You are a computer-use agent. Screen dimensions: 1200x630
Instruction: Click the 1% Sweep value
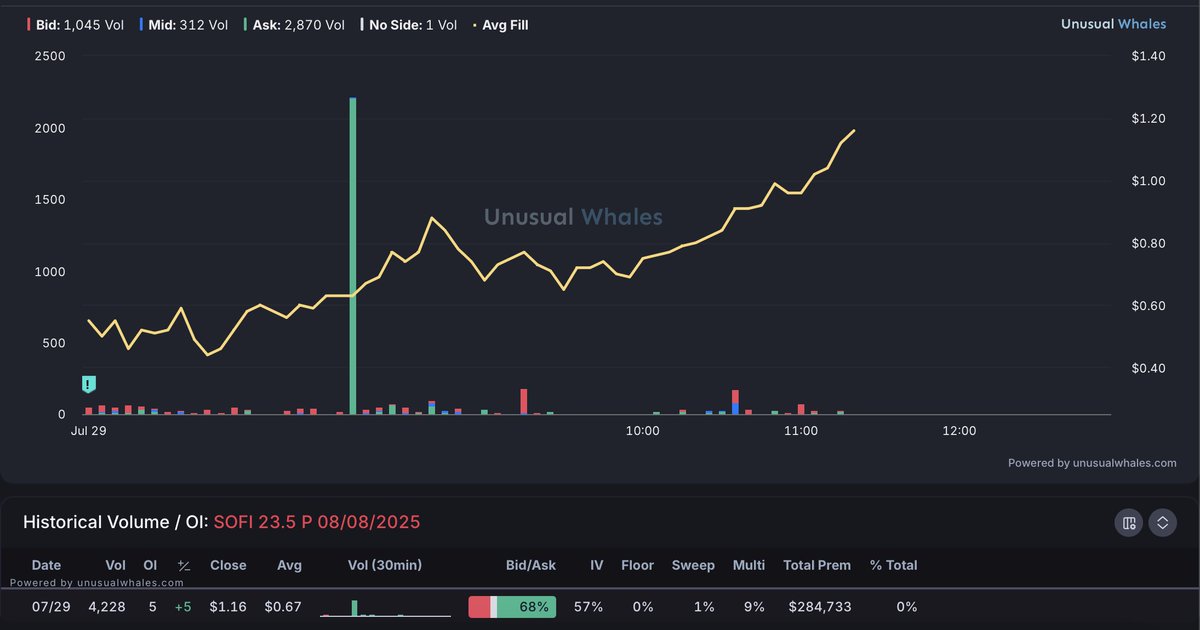(704, 606)
